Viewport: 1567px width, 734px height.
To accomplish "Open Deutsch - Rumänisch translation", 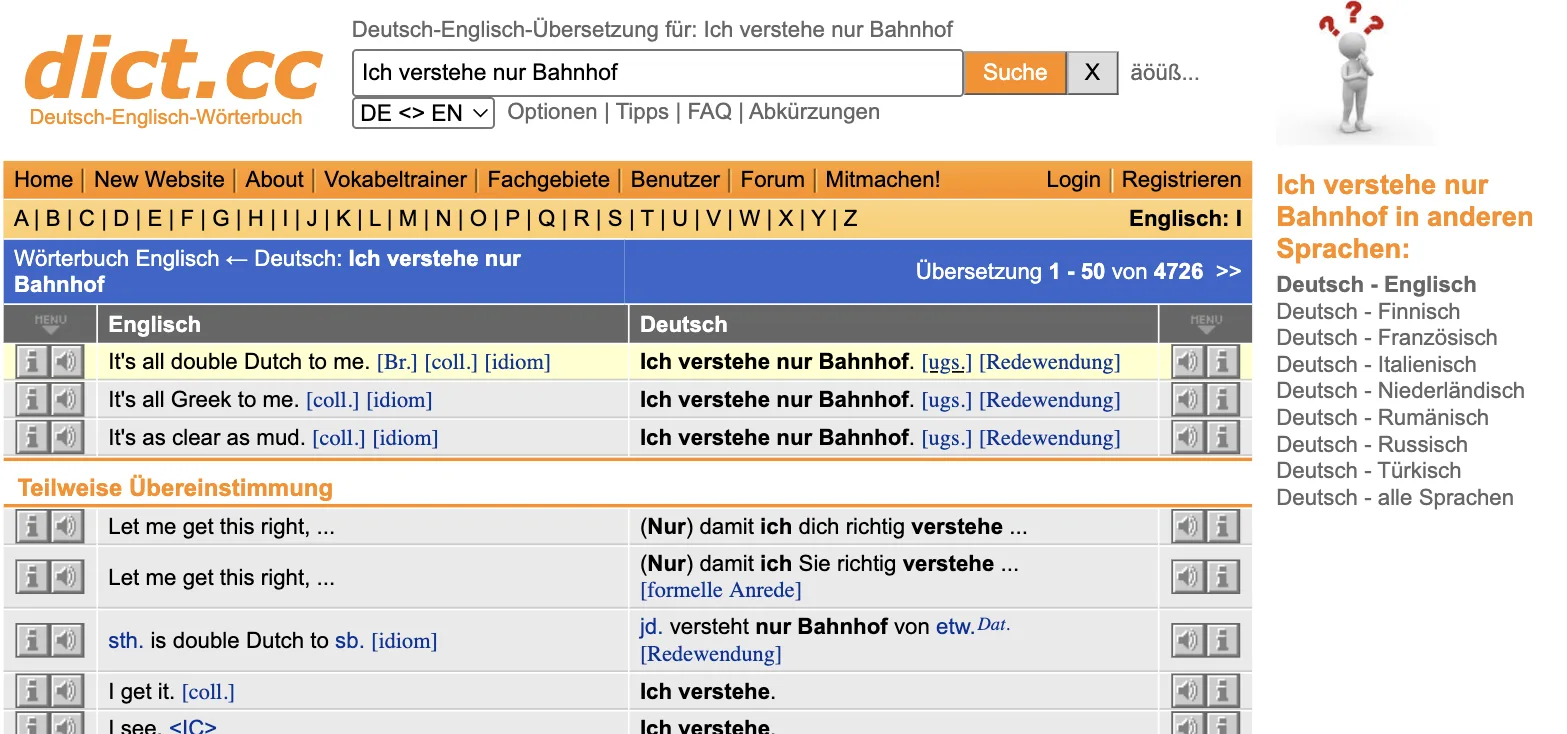I will click(1382, 418).
